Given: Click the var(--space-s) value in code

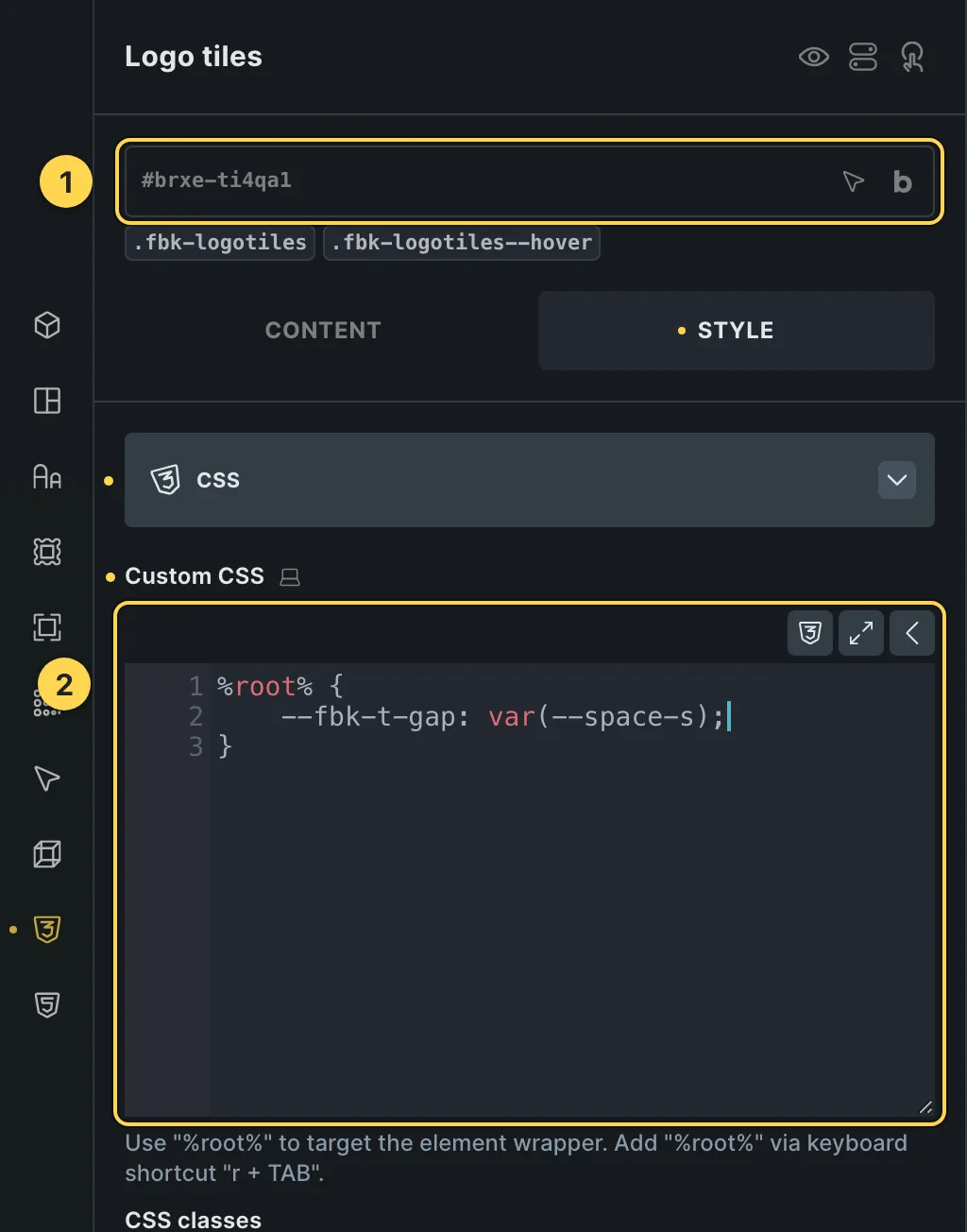Looking at the screenshot, I should (x=599, y=717).
